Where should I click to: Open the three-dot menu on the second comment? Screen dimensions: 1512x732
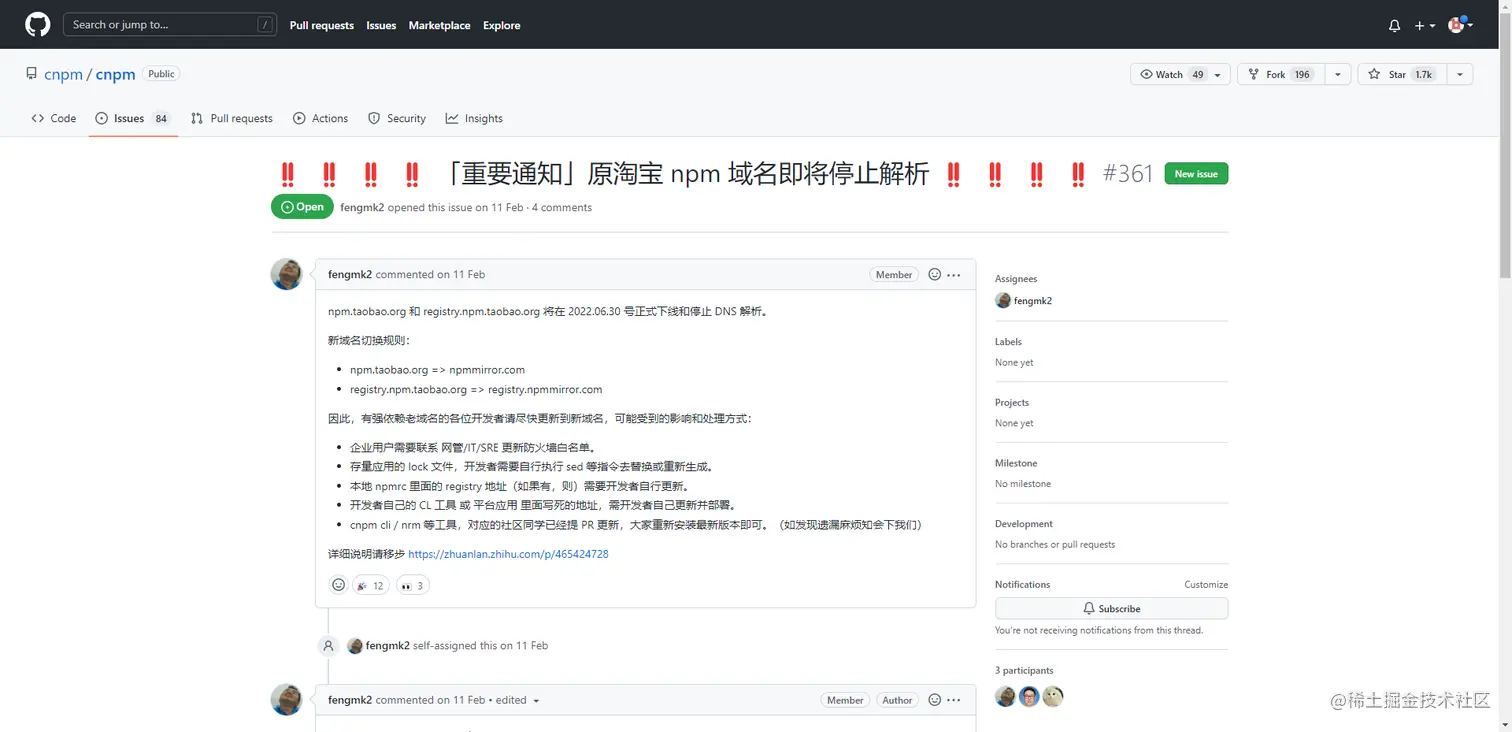[x=954, y=700]
